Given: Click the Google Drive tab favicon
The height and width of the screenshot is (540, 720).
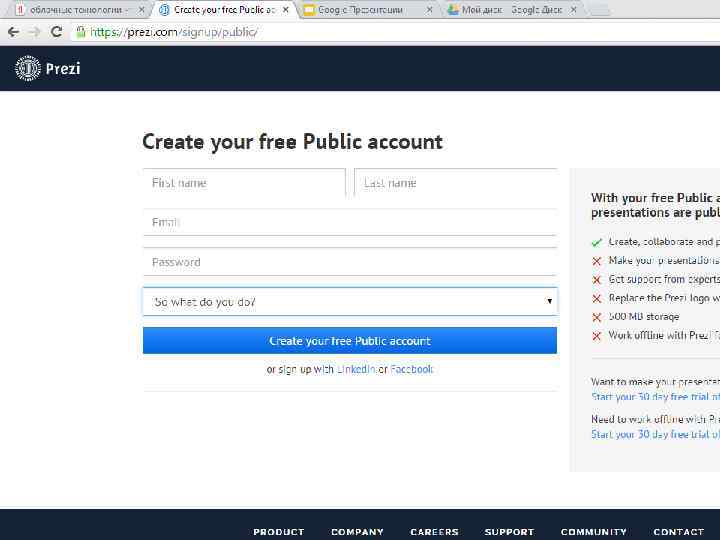Looking at the screenshot, I should pos(453,10).
